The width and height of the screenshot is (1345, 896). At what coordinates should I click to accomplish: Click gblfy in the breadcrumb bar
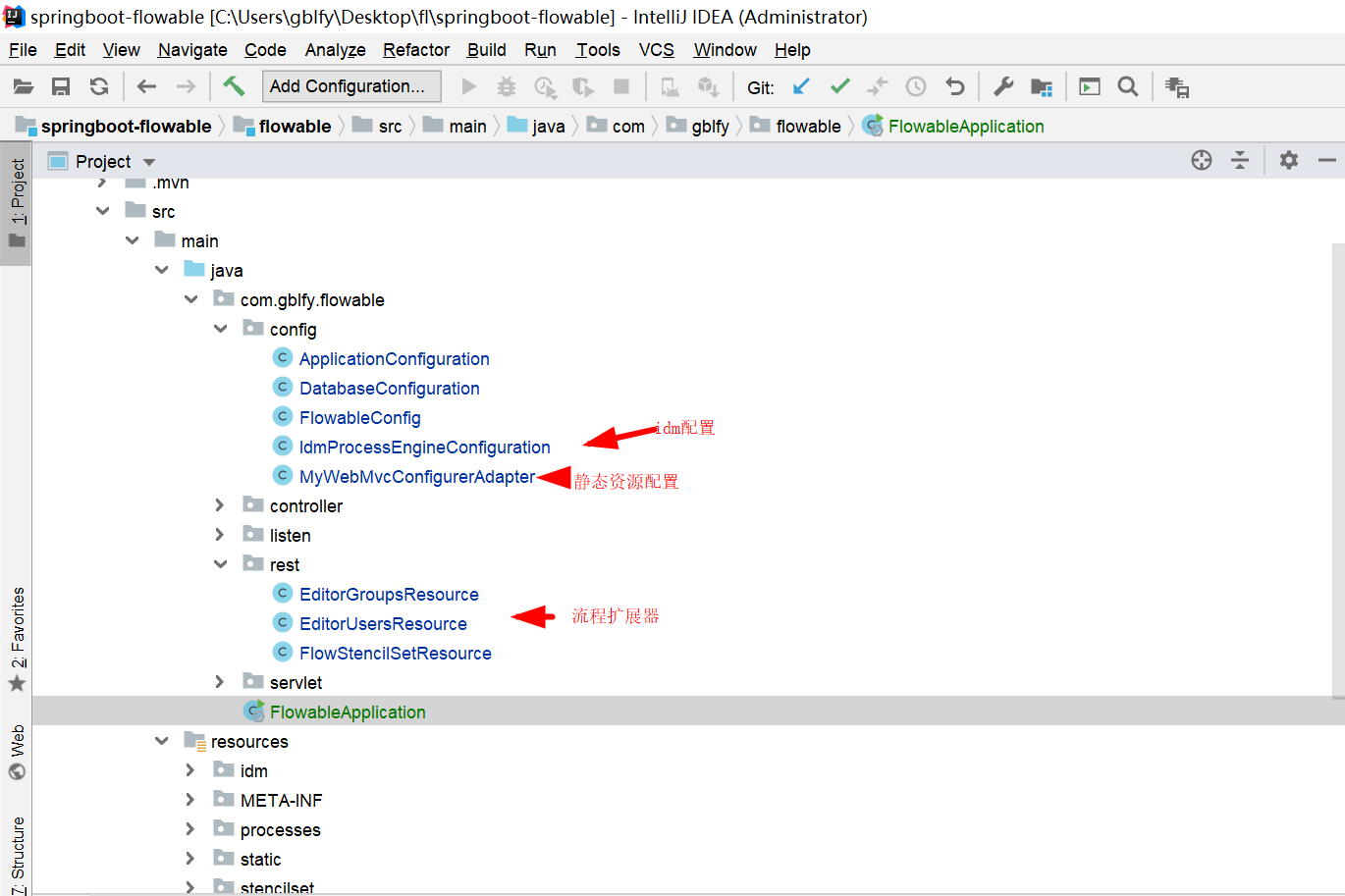710,126
